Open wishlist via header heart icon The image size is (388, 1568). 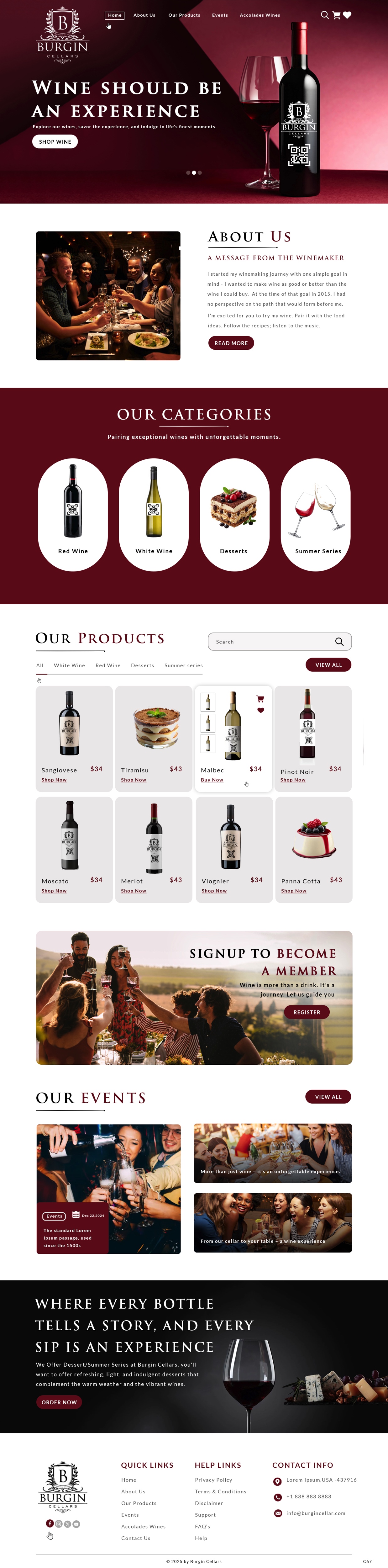pyautogui.click(x=347, y=15)
